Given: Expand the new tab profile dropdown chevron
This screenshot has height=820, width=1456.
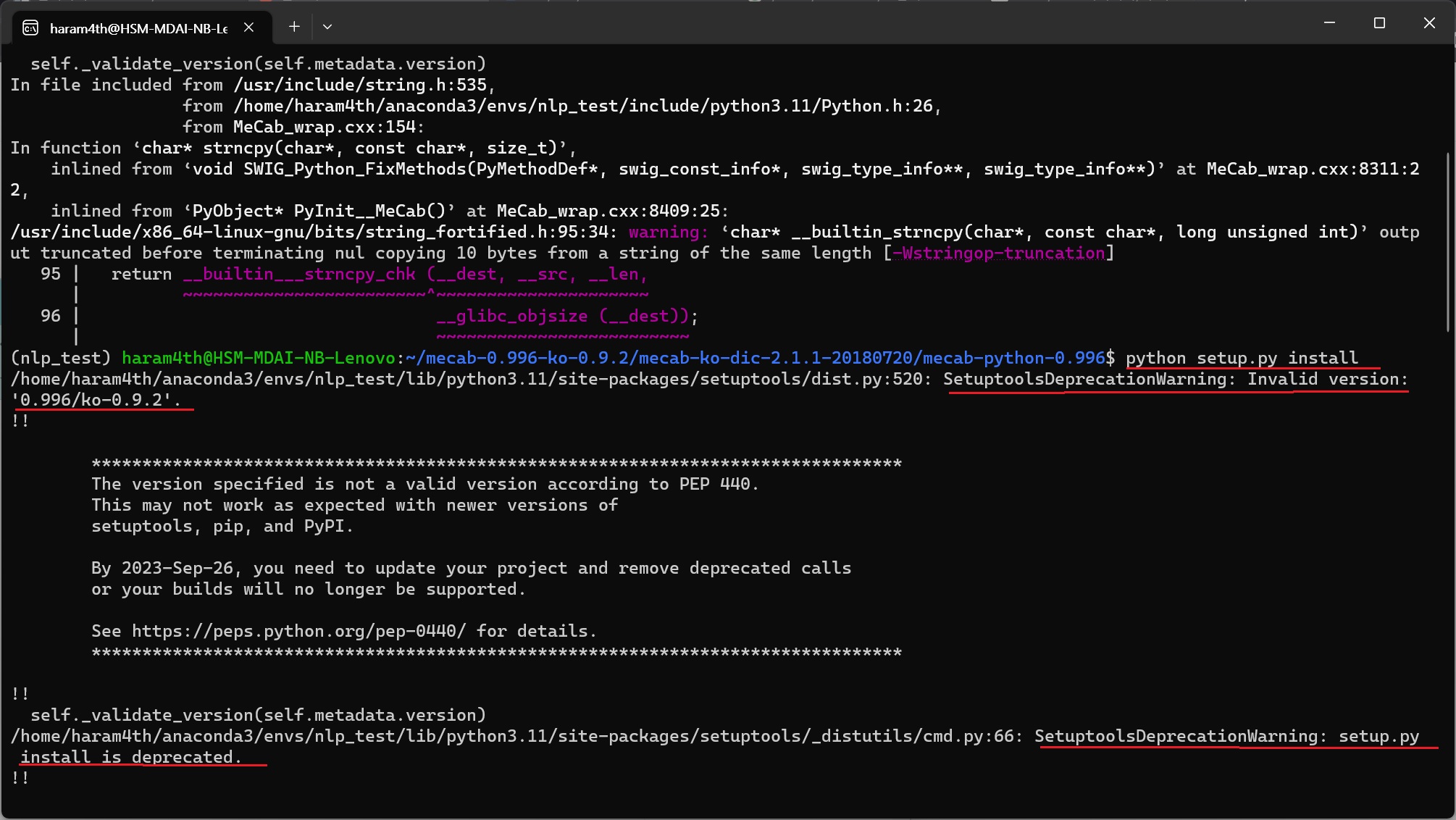Looking at the screenshot, I should (x=327, y=27).
